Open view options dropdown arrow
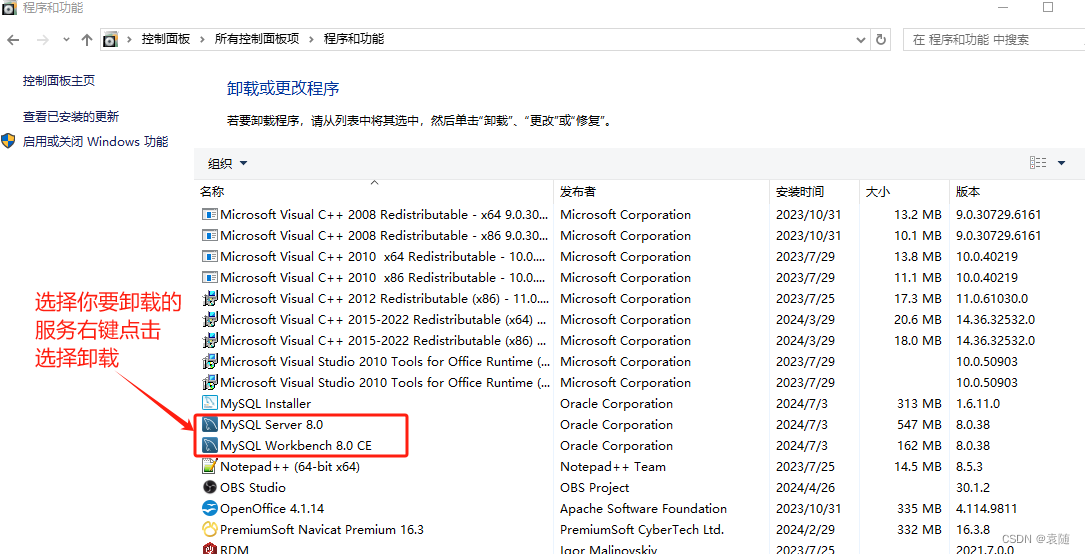This screenshot has height=554, width=1085. [1061, 163]
